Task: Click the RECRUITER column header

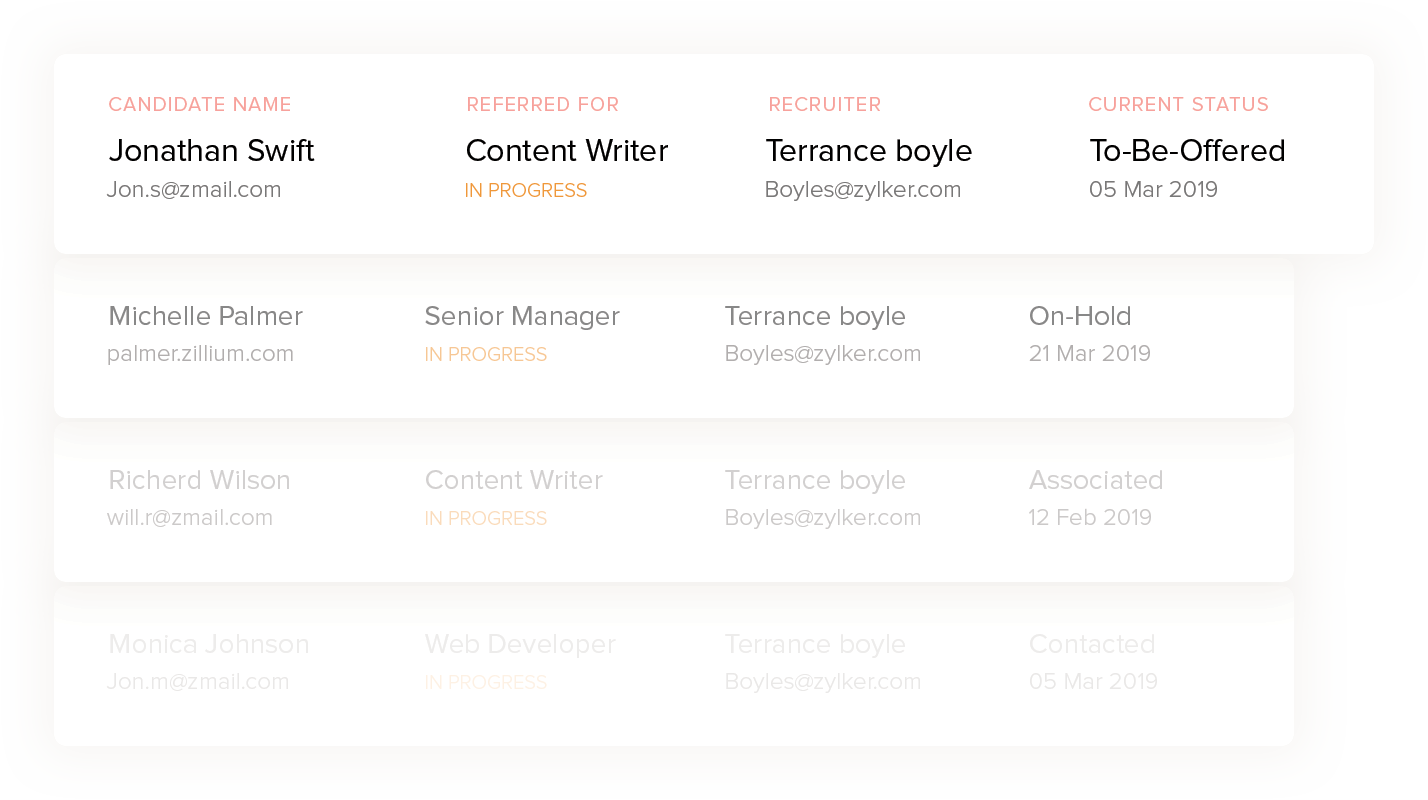Action: (824, 105)
